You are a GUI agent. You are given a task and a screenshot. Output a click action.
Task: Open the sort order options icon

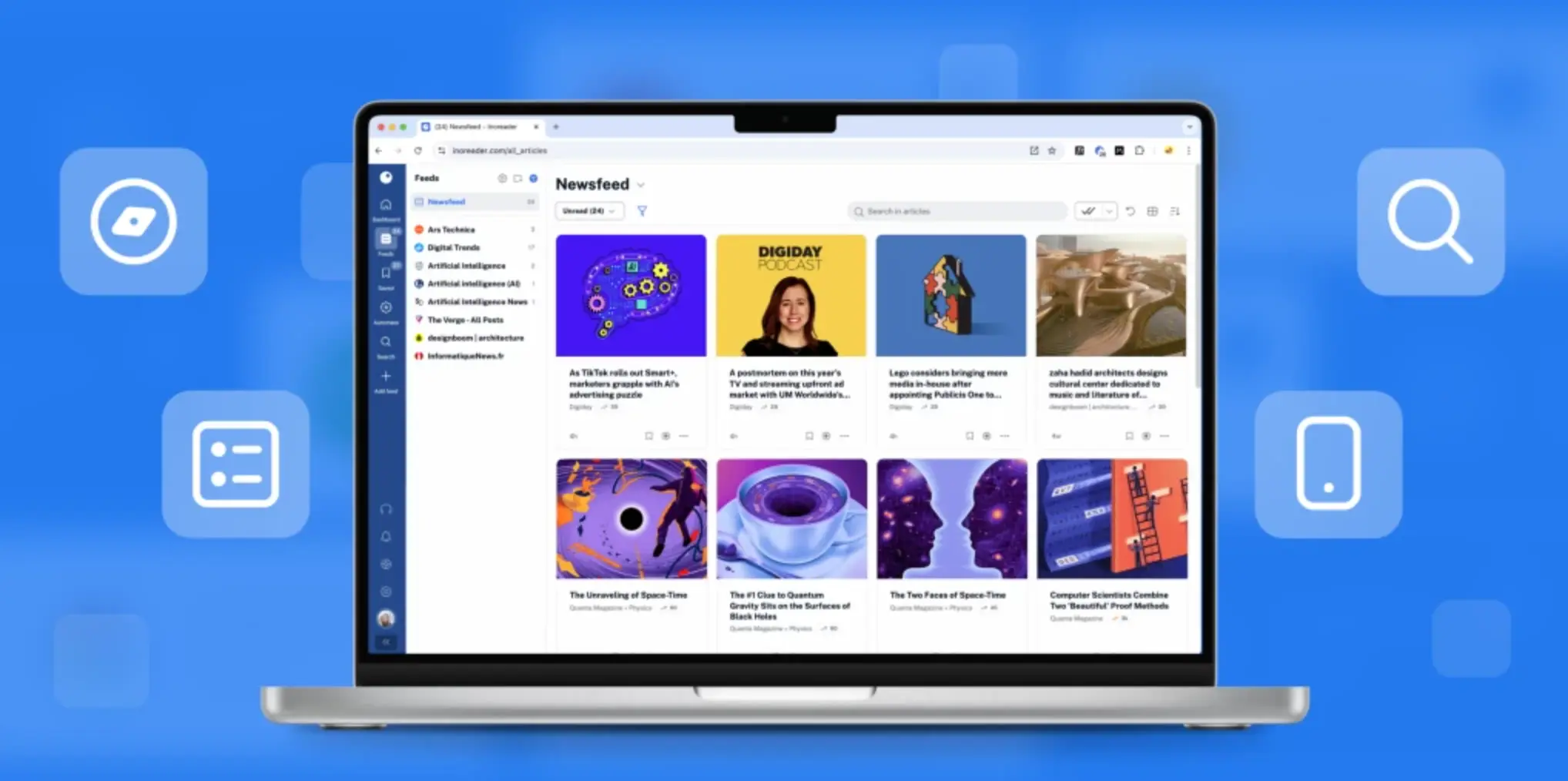pos(1174,211)
